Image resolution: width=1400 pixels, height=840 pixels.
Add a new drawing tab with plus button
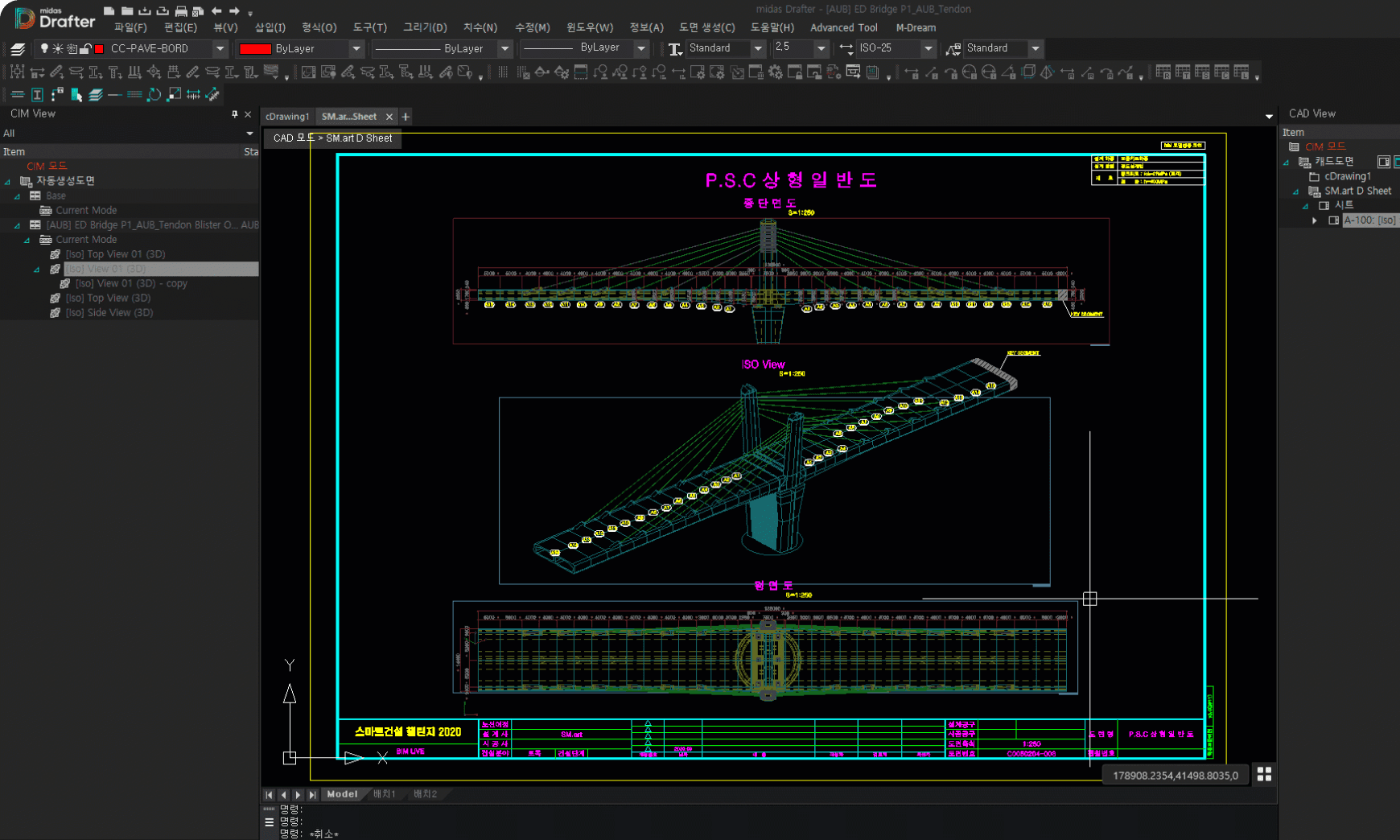tap(406, 117)
